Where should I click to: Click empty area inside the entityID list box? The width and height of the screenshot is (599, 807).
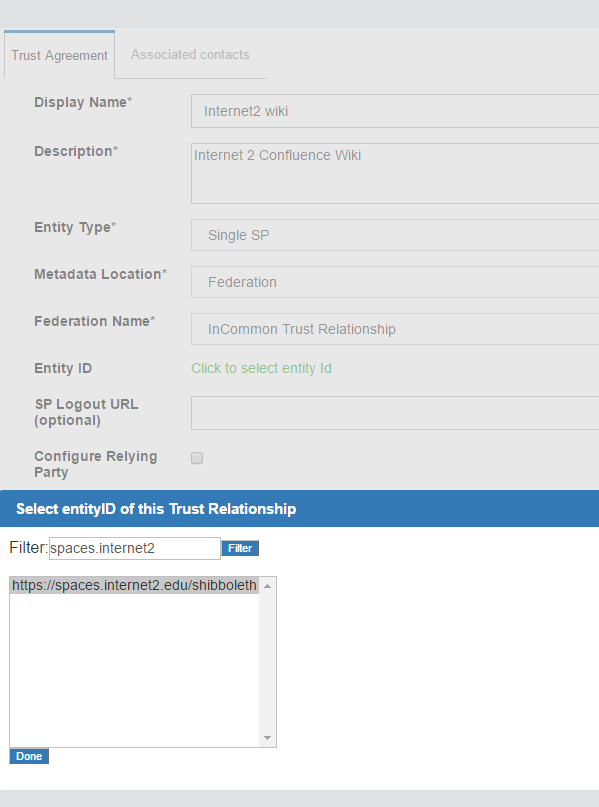tap(134, 669)
